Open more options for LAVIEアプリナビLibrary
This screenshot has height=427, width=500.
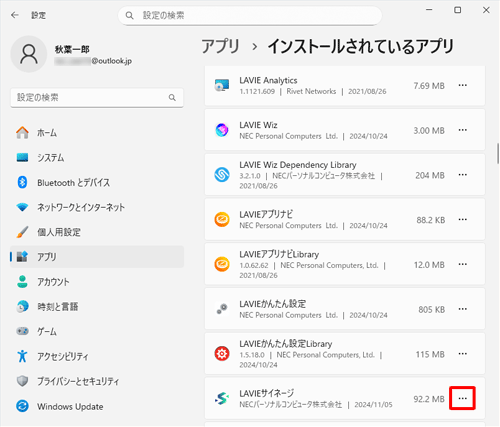click(x=462, y=264)
